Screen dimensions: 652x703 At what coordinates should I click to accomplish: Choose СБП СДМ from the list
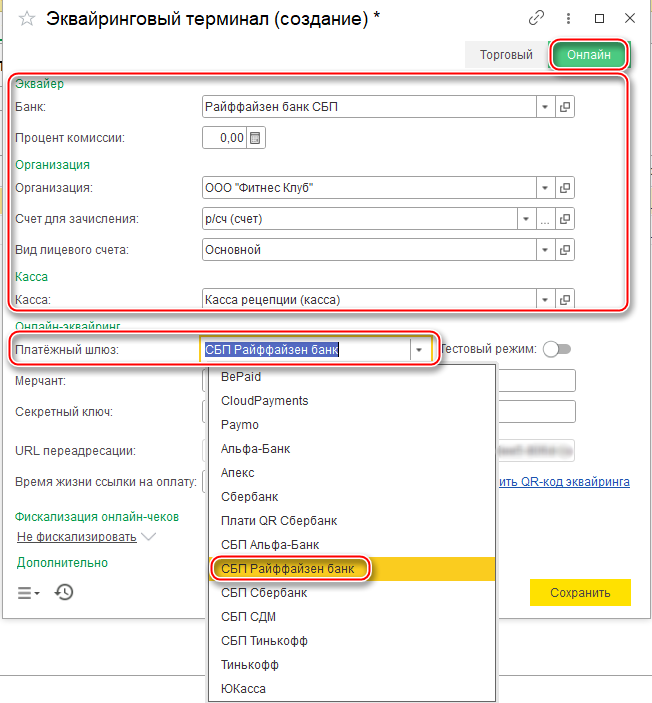[352, 616]
